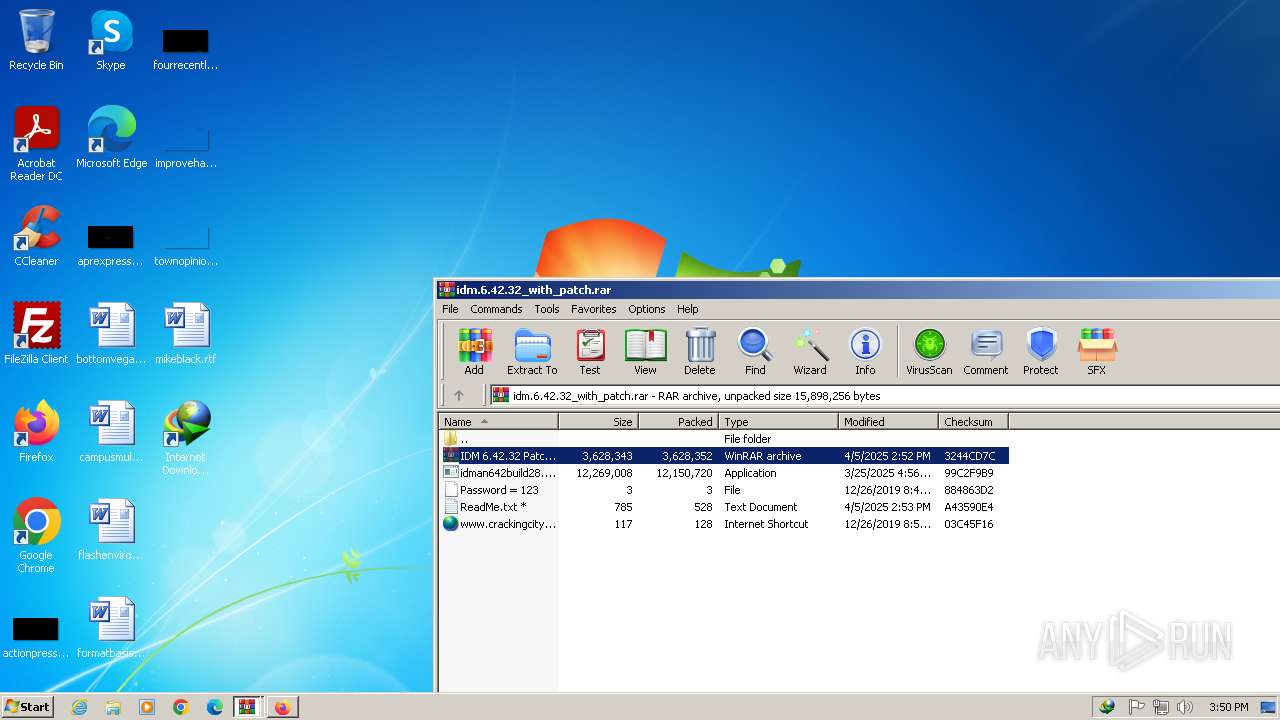Image resolution: width=1280 pixels, height=720 pixels.
Task: Select Google Chrome desktop shortcut
Action: pyautogui.click(x=36, y=536)
